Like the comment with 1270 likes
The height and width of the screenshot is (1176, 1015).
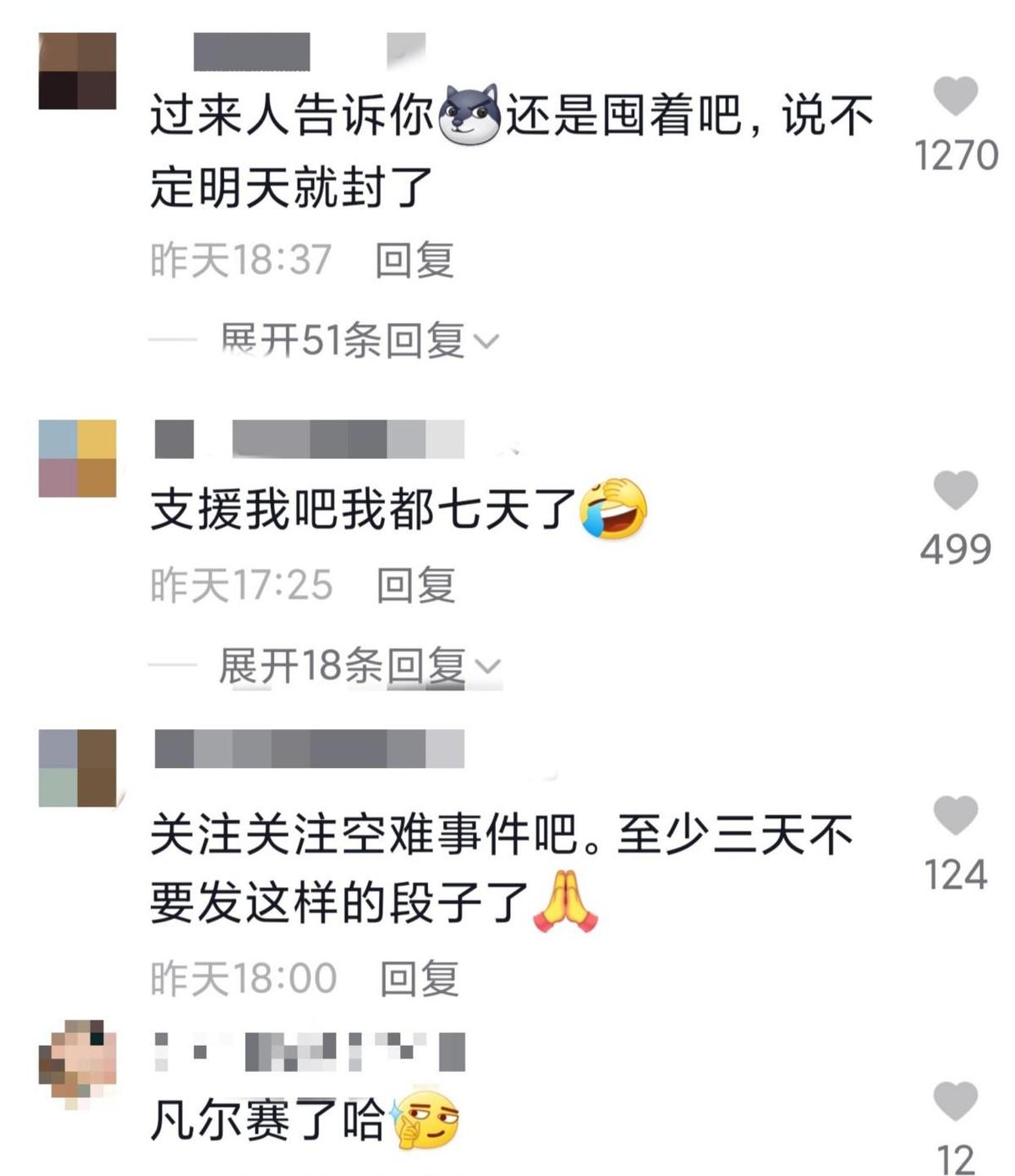click(956, 95)
